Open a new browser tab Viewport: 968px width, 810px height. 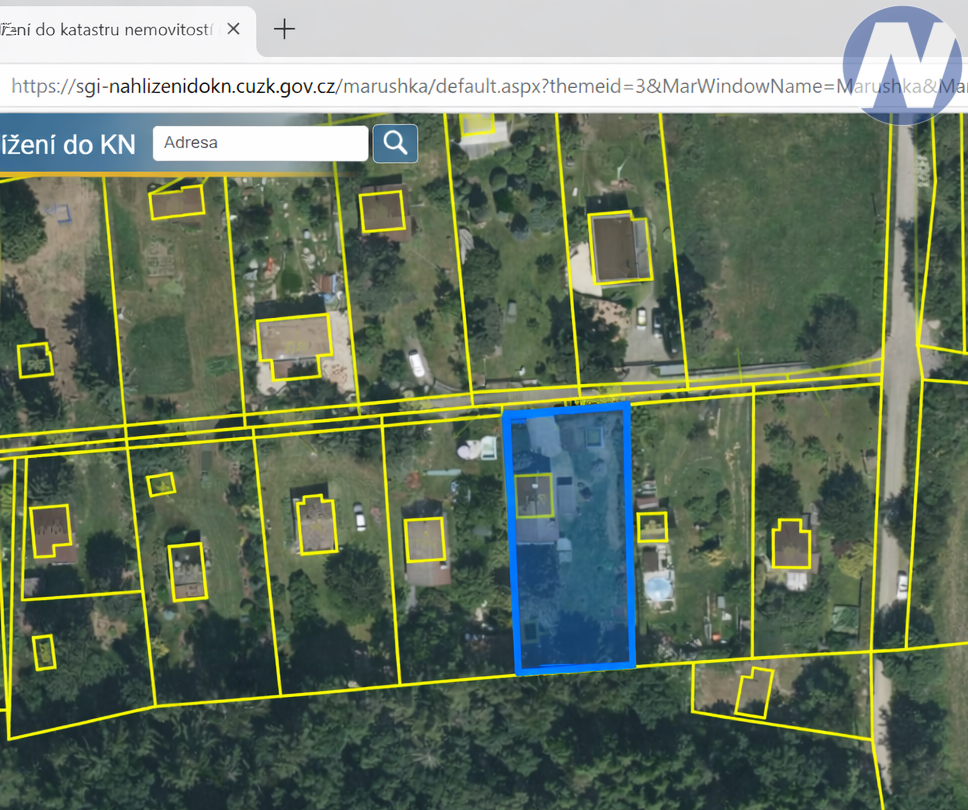284,29
